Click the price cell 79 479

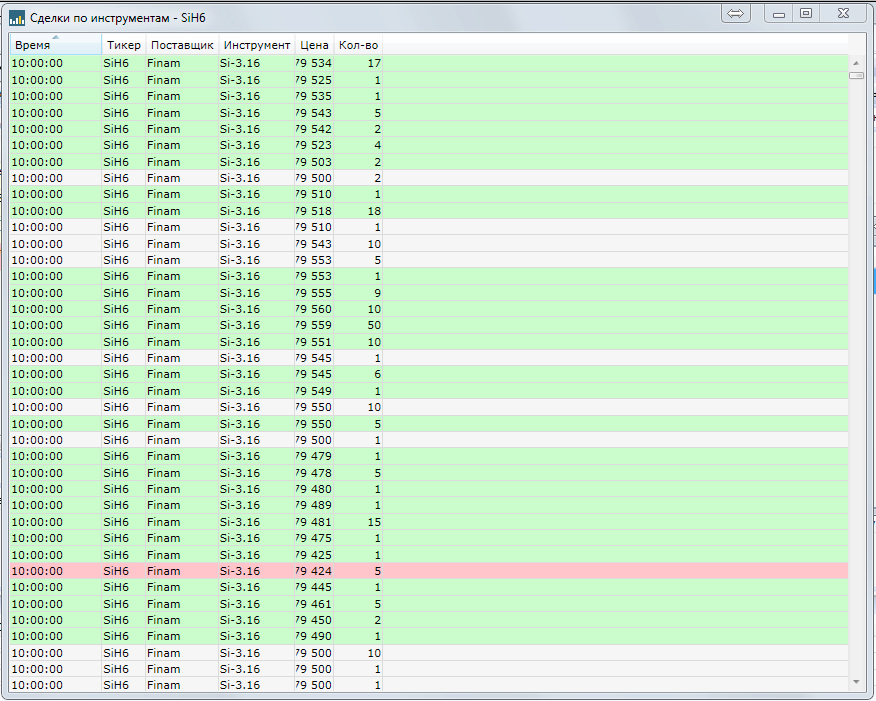click(x=313, y=456)
